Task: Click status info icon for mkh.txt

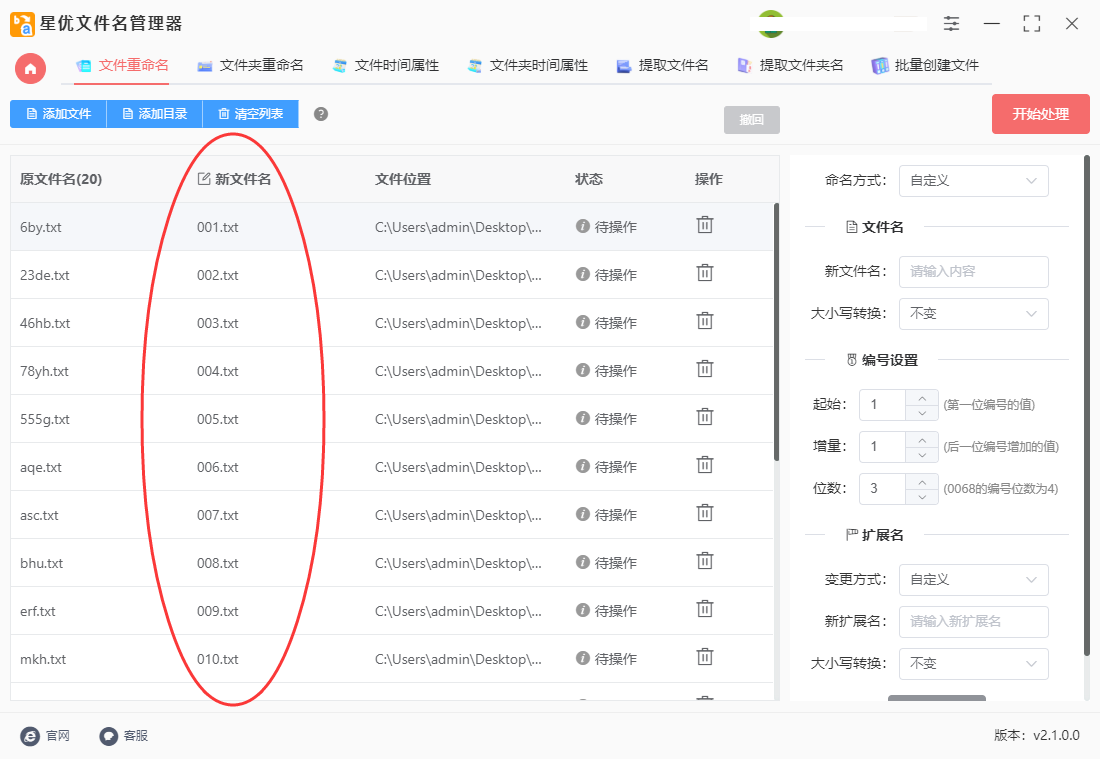Action: [x=582, y=658]
